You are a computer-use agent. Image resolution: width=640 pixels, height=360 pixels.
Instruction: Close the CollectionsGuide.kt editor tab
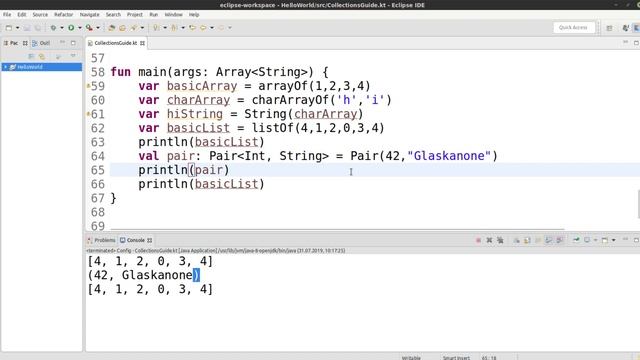tap(142, 43)
